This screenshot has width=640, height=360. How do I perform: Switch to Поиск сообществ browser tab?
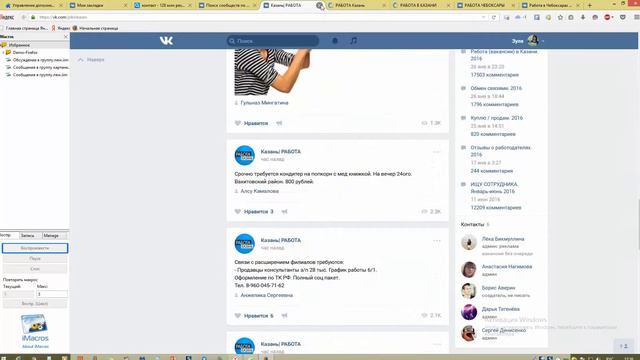(227, 5)
